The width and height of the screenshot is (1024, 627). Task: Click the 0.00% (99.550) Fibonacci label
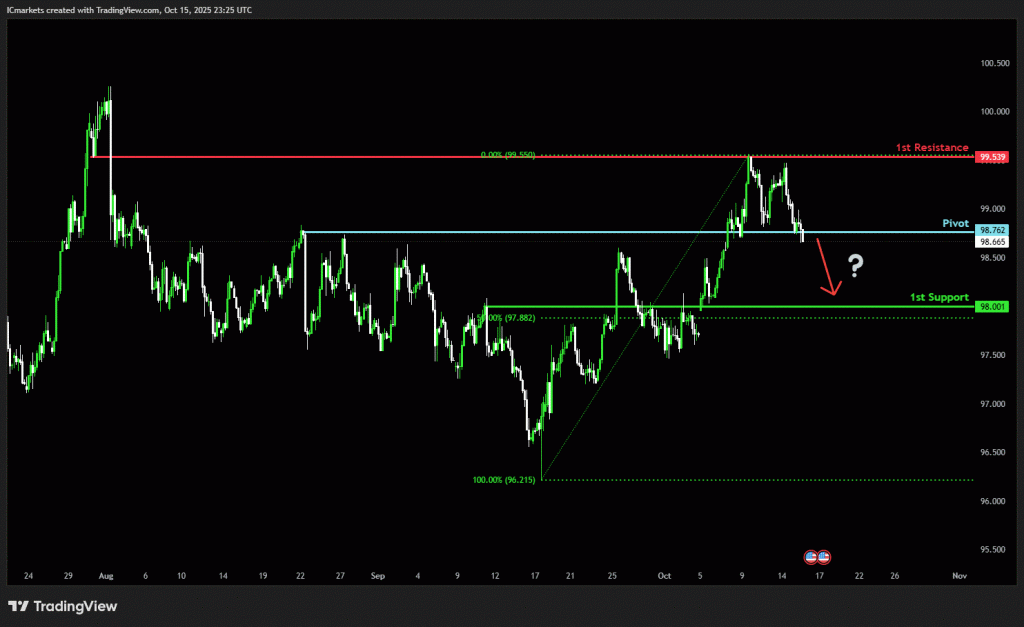point(508,155)
